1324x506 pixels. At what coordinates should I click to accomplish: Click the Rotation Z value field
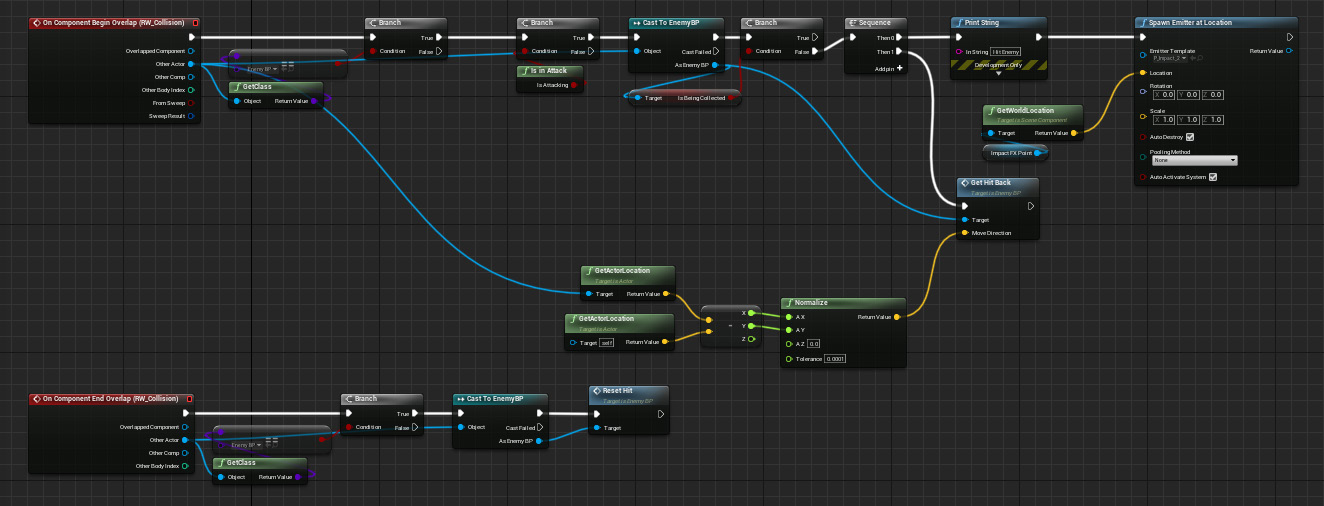(1211, 95)
